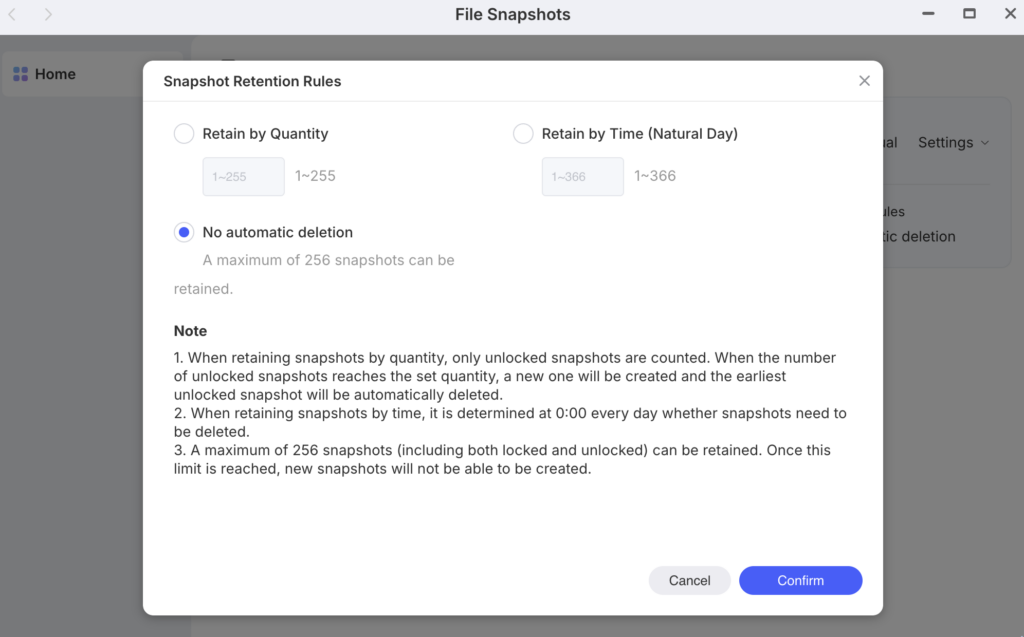Expand the chevron beside Settings
The height and width of the screenshot is (637, 1024).
[x=985, y=143]
